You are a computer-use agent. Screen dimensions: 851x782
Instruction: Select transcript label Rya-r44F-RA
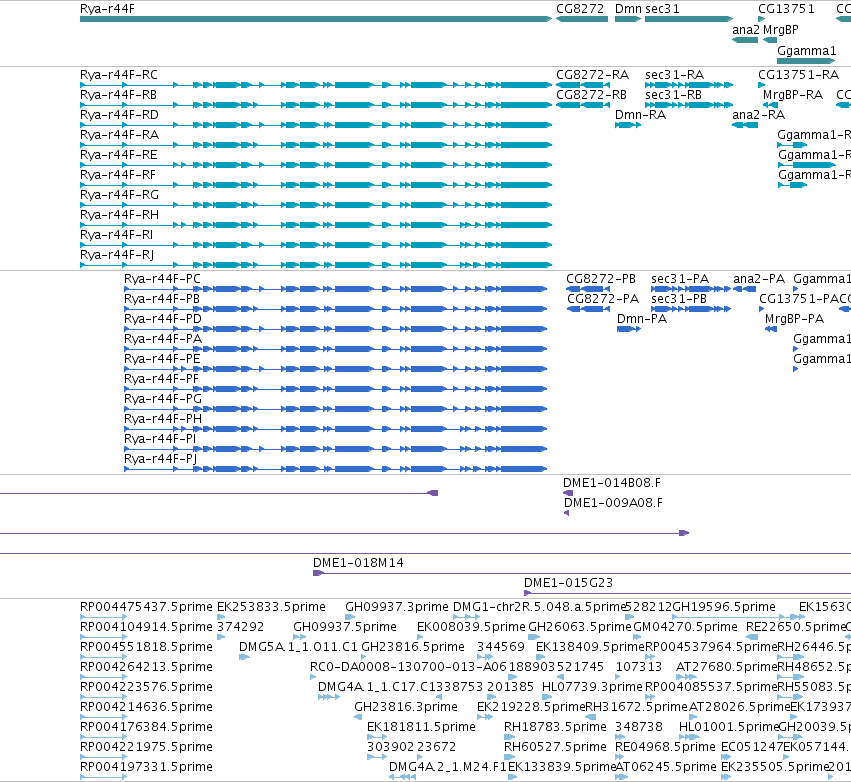(119, 135)
